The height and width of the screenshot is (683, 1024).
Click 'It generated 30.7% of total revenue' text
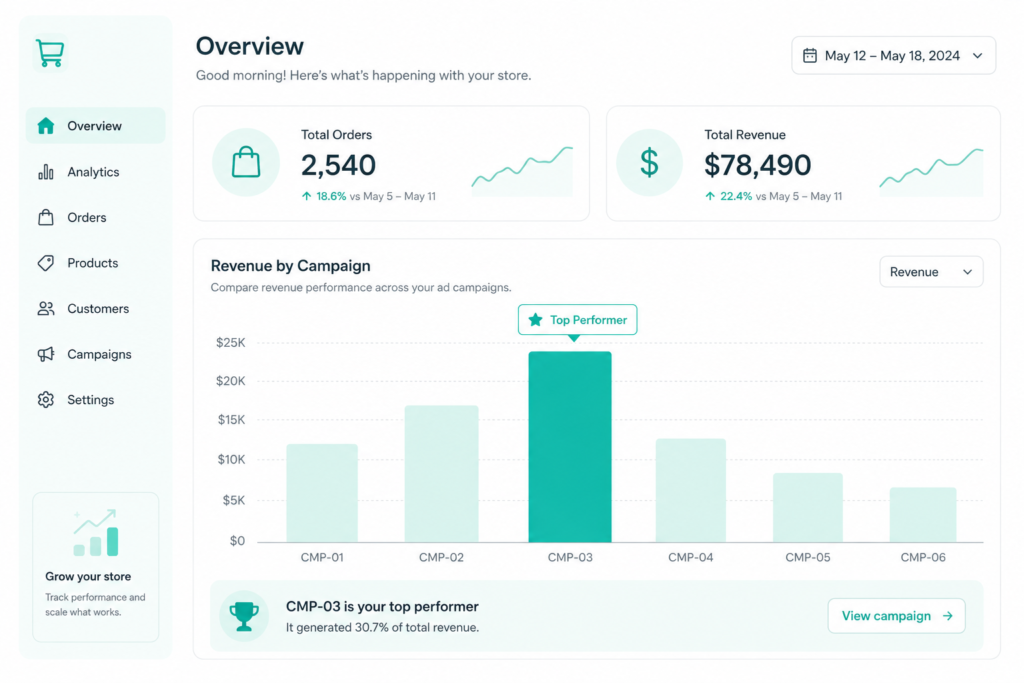[383, 627]
